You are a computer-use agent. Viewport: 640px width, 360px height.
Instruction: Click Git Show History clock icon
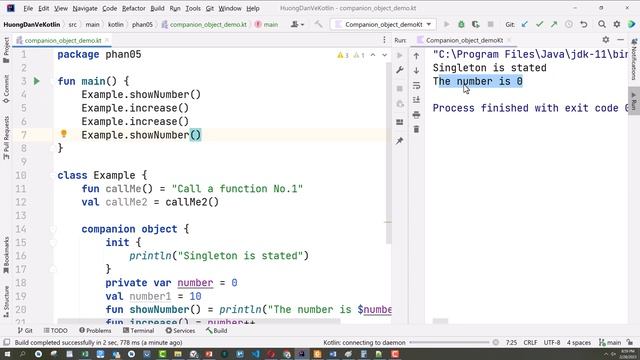(x=569, y=24)
